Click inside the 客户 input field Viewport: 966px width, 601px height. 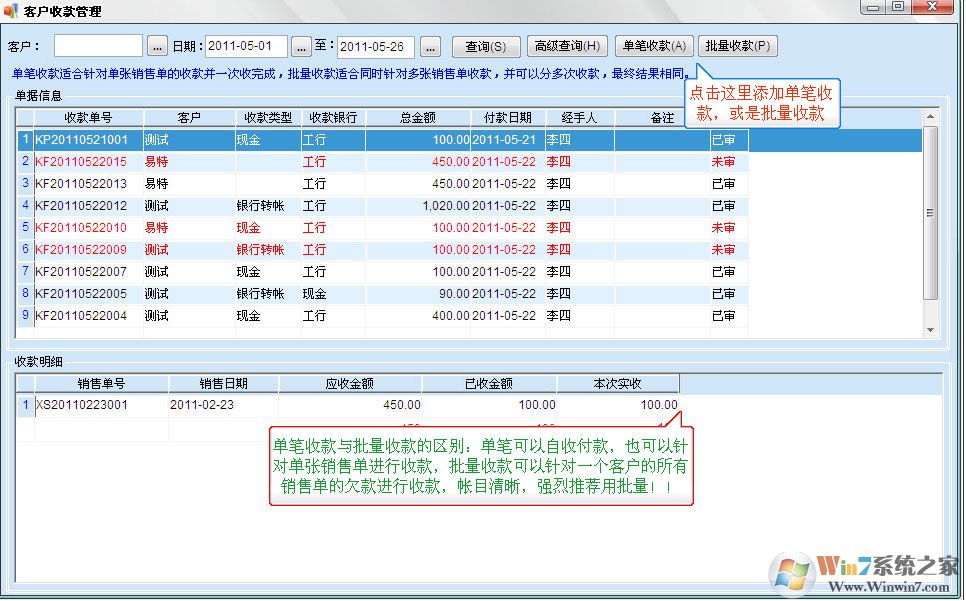point(97,45)
